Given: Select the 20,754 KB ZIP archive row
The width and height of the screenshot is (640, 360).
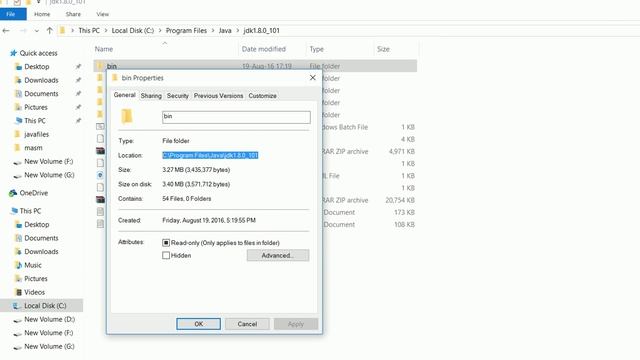Looking at the screenshot, I should point(255,200).
